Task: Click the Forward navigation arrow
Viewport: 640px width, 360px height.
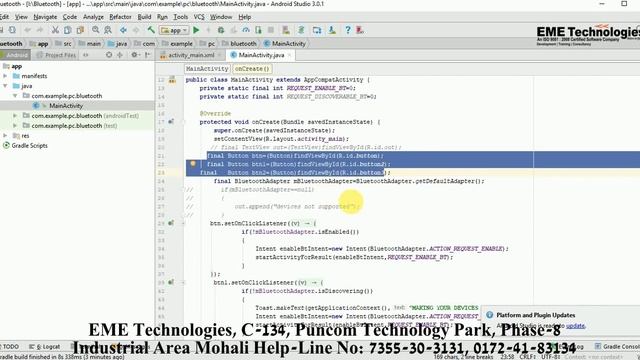Action: pyautogui.click(x=136, y=30)
